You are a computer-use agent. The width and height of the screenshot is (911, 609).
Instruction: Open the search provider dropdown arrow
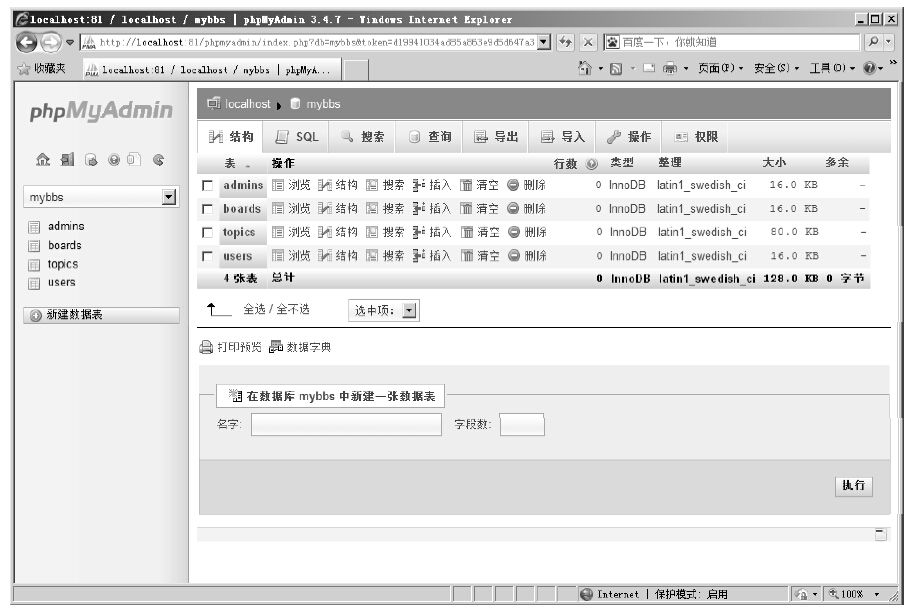pos(888,42)
